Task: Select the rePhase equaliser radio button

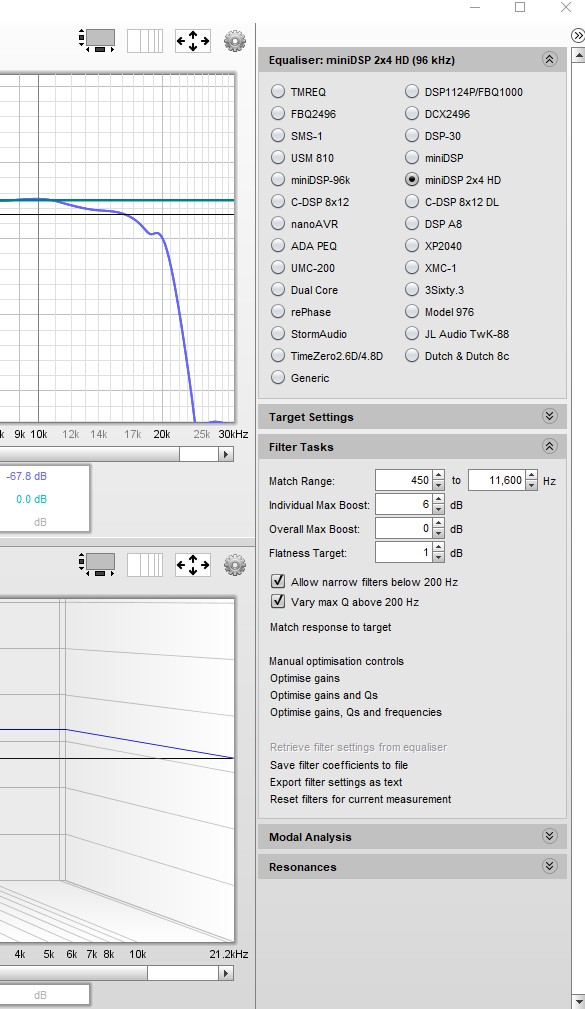Action: pyautogui.click(x=278, y=311)
